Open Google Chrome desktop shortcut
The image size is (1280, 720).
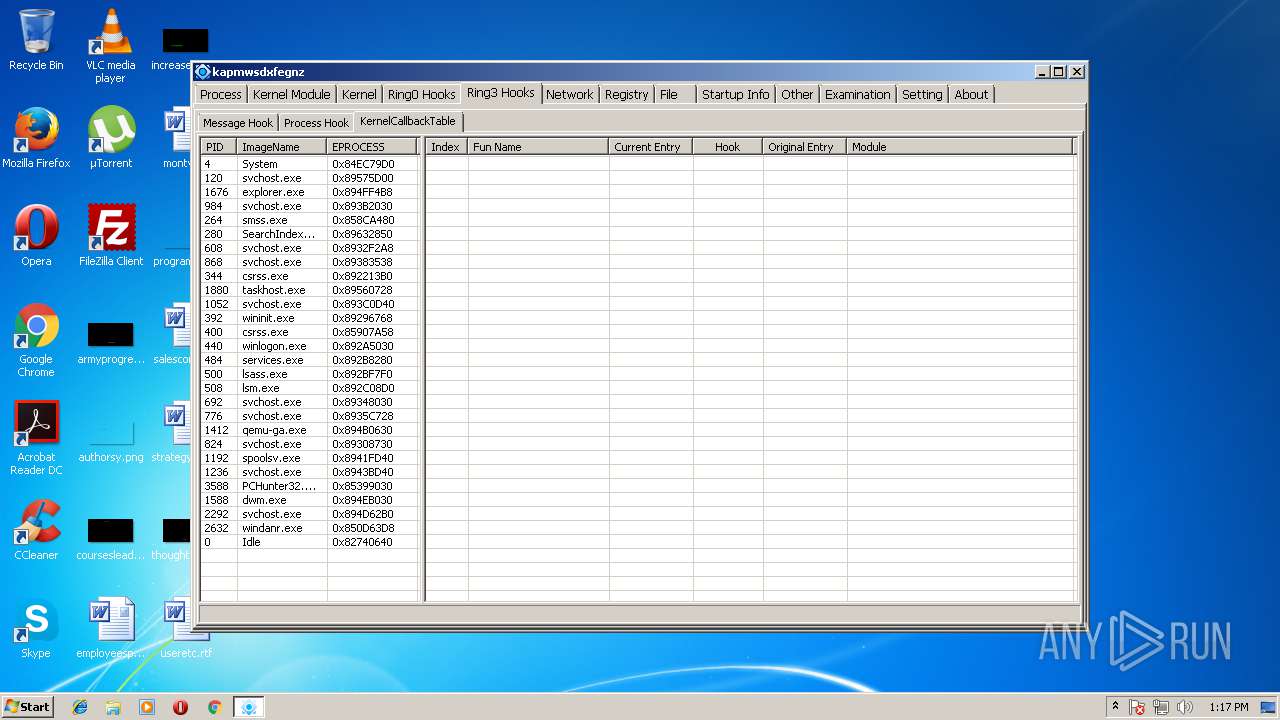pyautogui.click(x=36, y=340)
